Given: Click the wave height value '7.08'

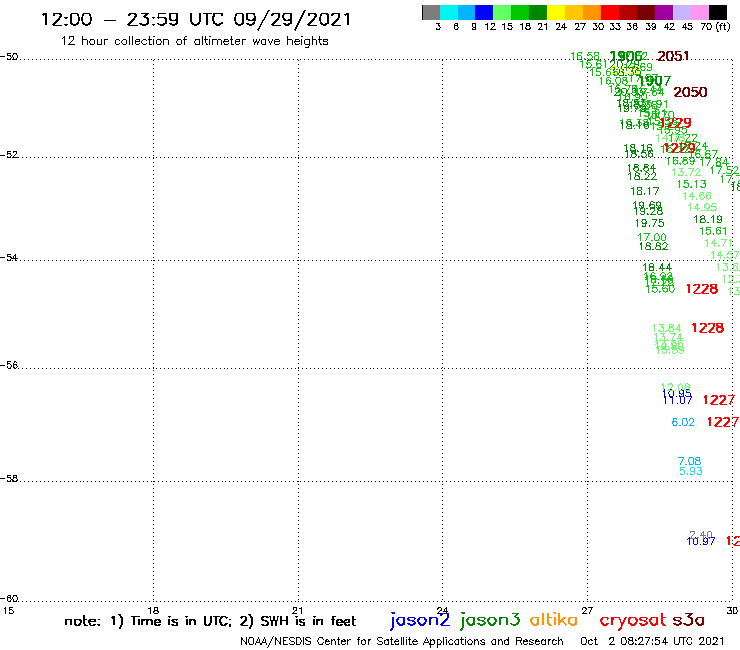Looking at the screenshot, I should [689, 461].
